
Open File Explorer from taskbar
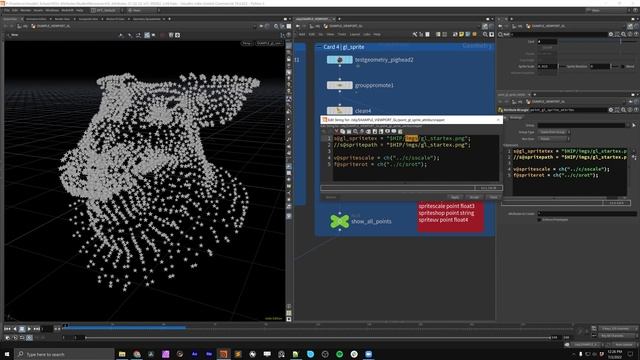point(122,354)
